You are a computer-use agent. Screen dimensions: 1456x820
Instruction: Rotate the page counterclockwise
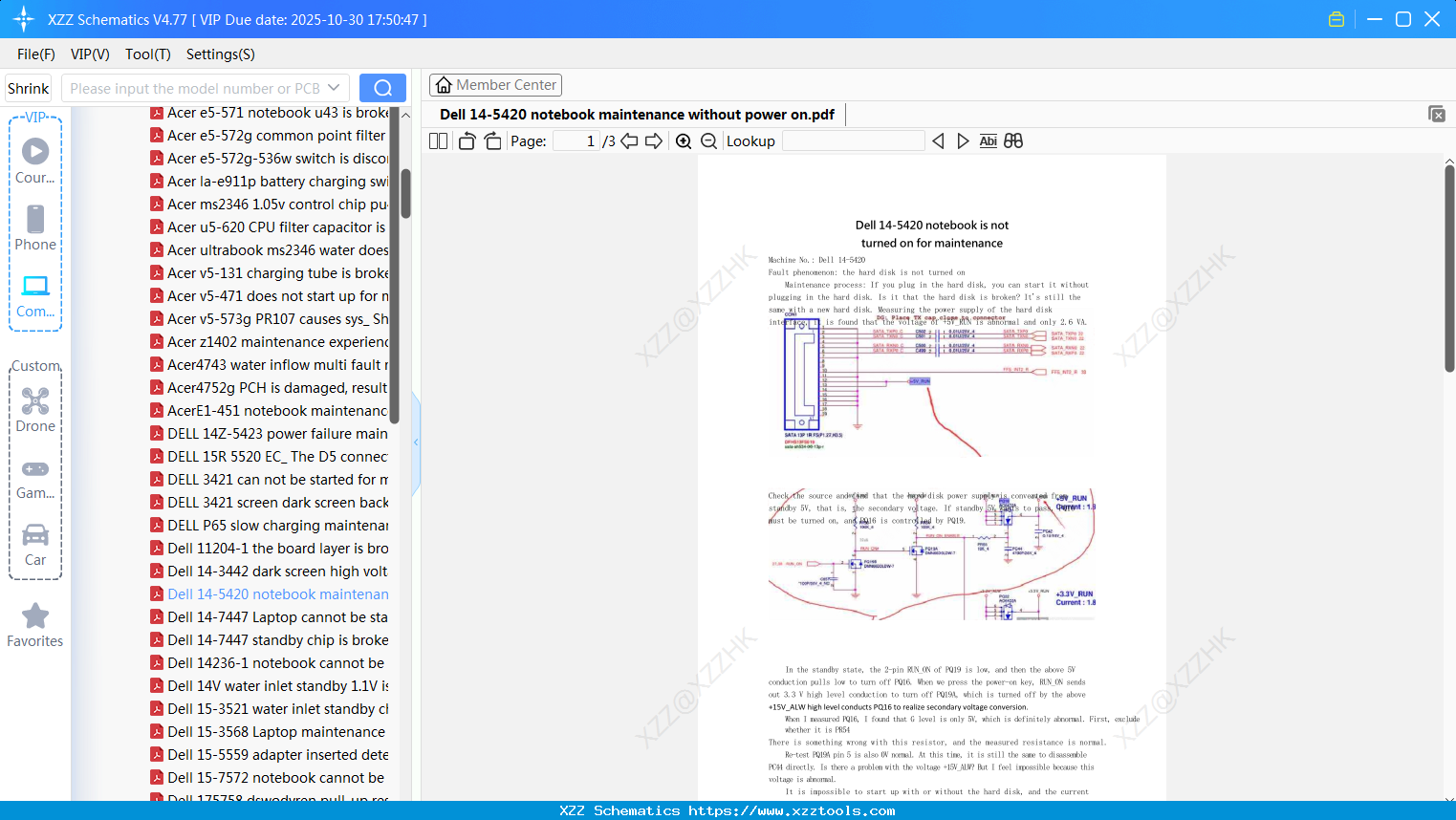(x=467, y=141)
